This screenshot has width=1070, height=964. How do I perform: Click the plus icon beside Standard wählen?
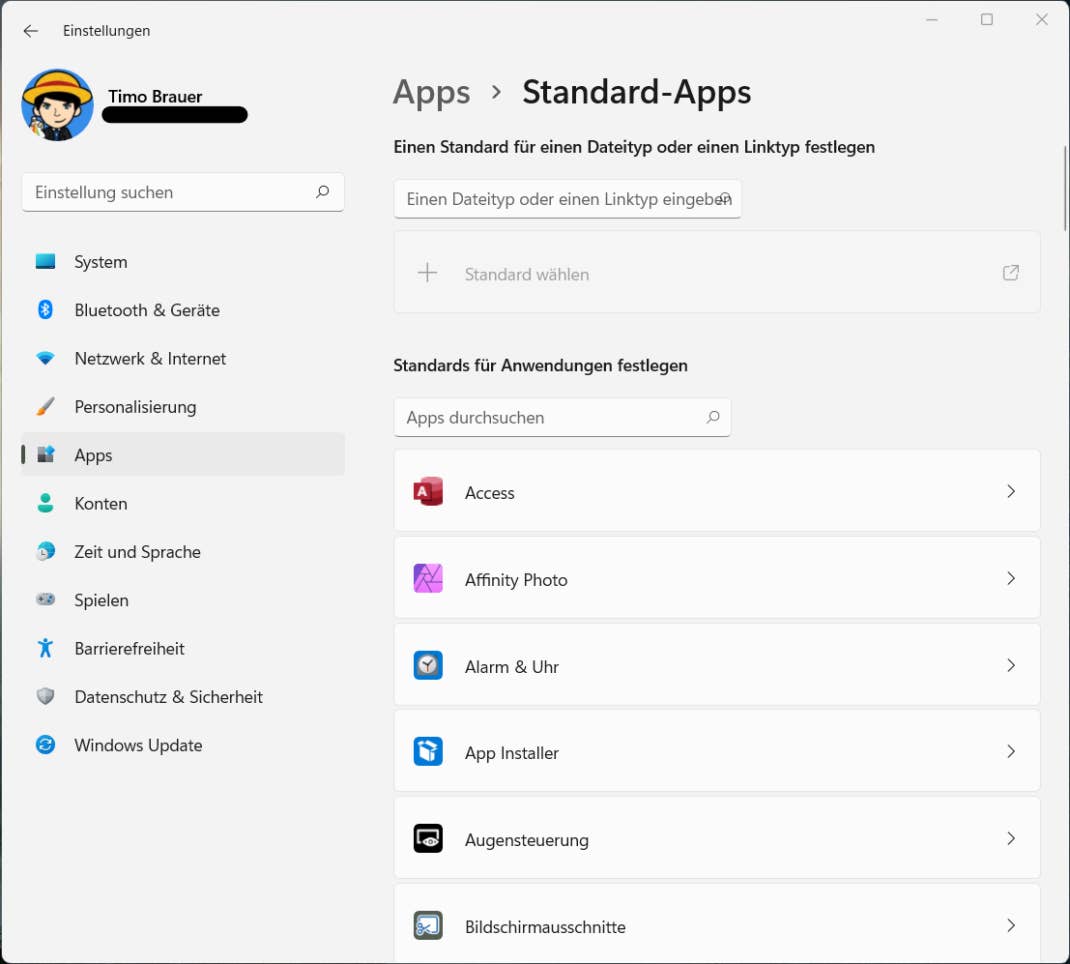pos(427,273)
